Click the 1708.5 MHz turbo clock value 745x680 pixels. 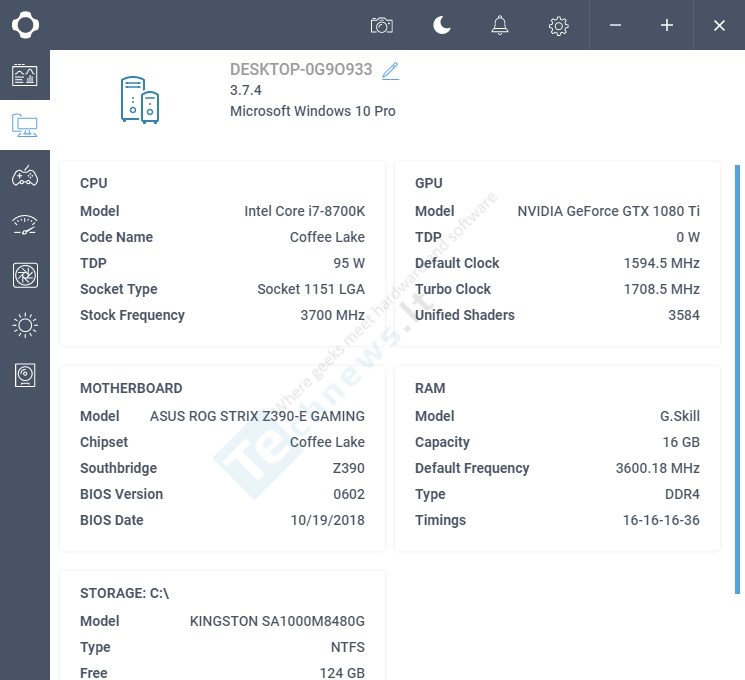coord(662,289)
